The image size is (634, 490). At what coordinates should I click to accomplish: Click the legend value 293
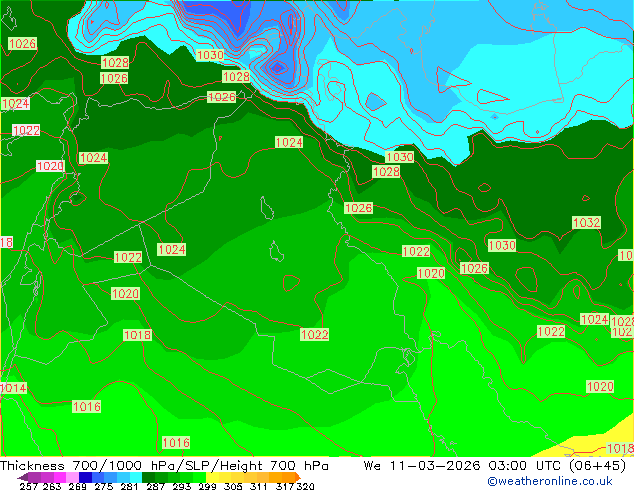(x=182, y=486)
